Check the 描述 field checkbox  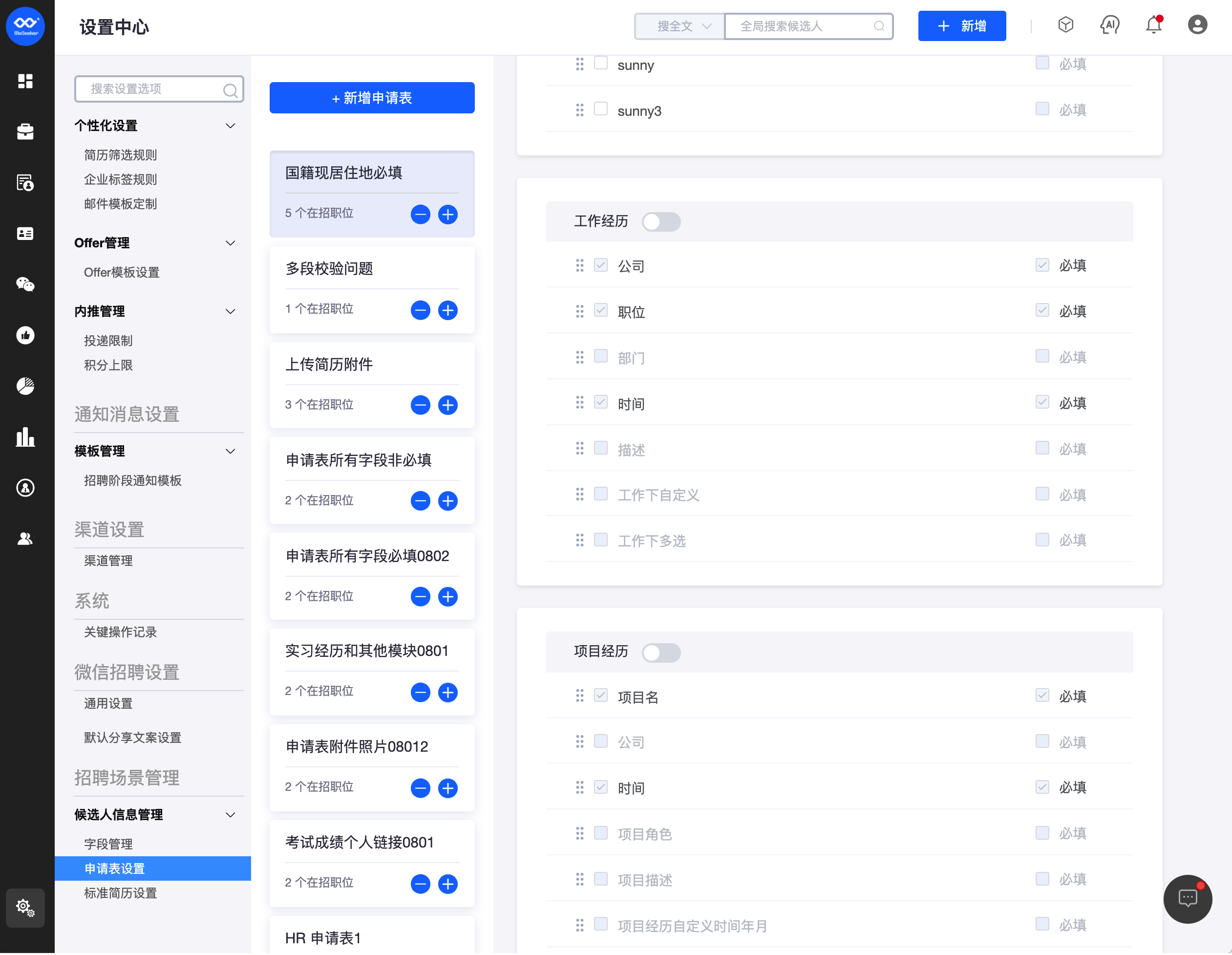pos(601,448)
